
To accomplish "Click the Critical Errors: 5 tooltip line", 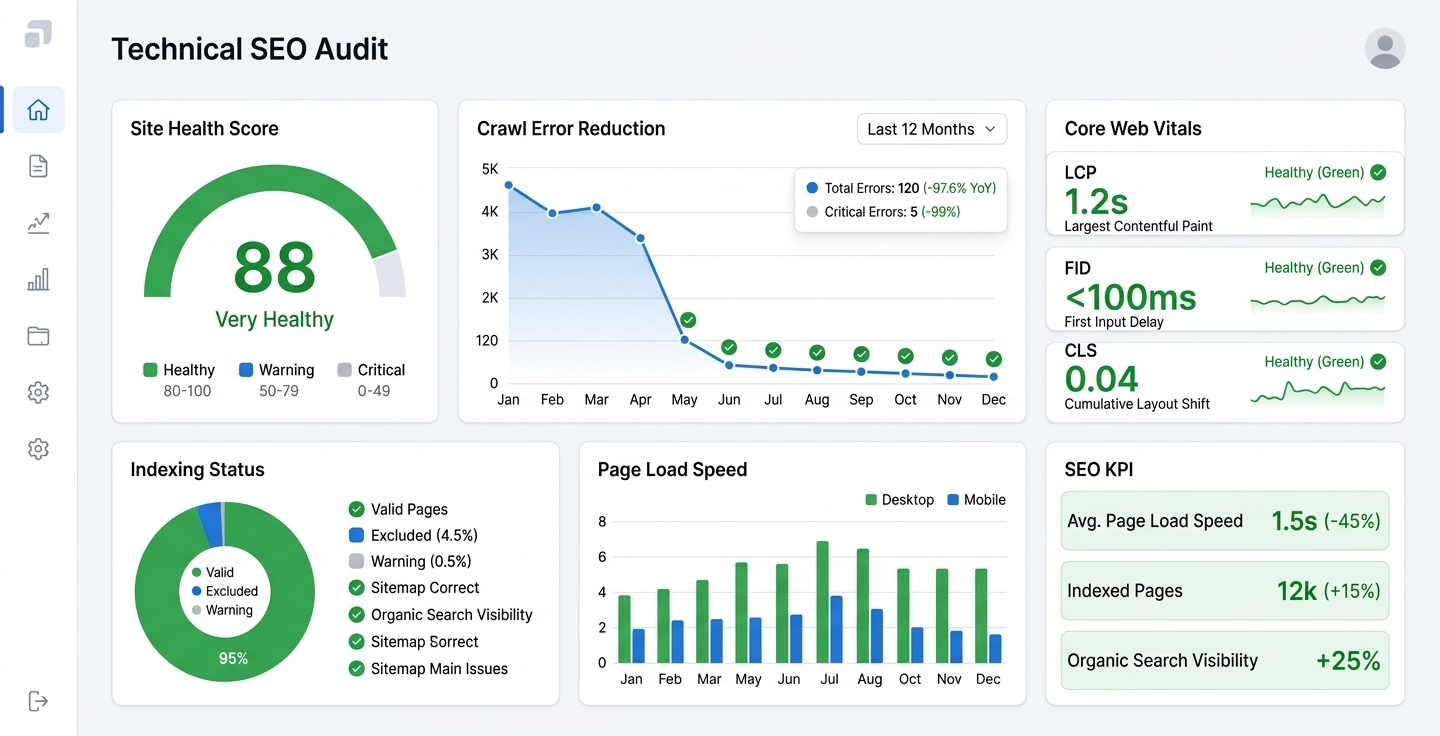I will 883,212.
